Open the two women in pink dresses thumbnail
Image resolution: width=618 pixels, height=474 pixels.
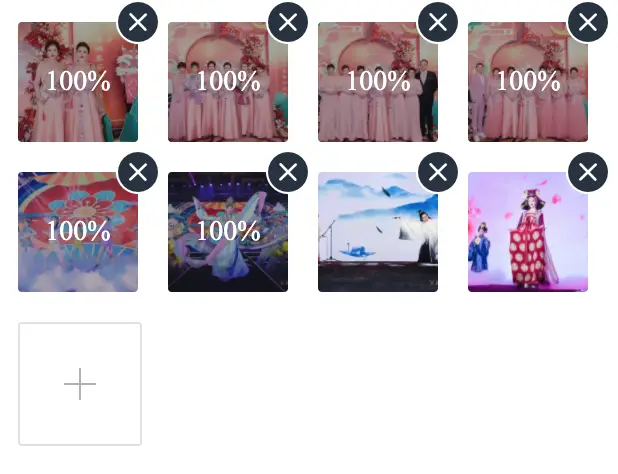[x=78, y=82]
